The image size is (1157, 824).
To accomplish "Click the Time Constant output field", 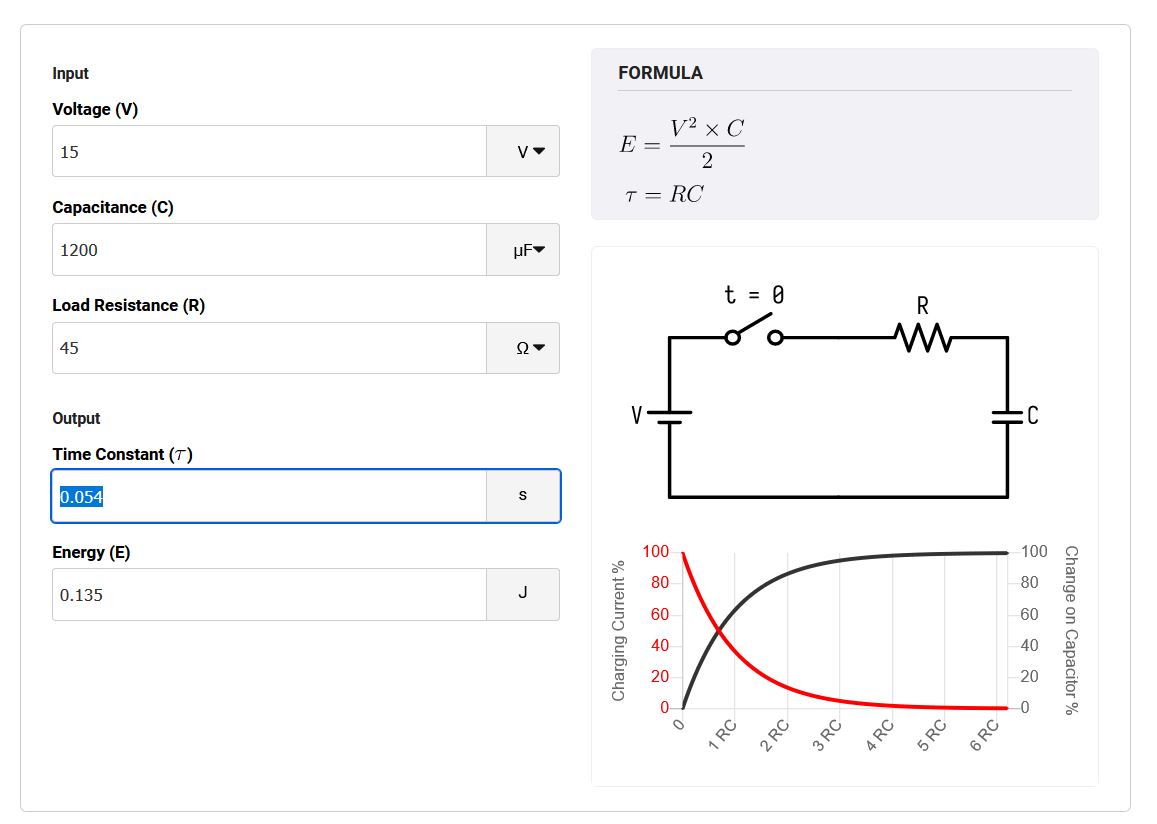I will pos(269,496).
